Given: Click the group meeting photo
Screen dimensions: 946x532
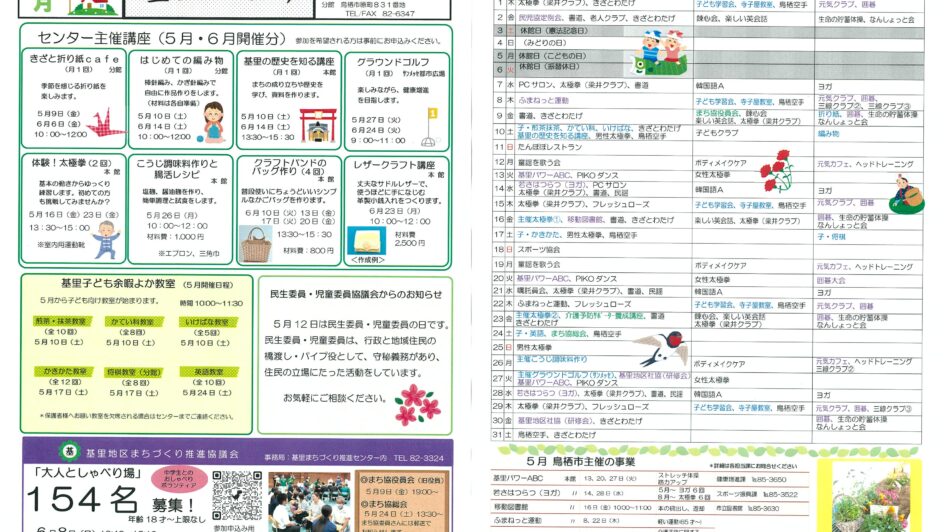Looking at the screenshot, I should click(309, 502).
